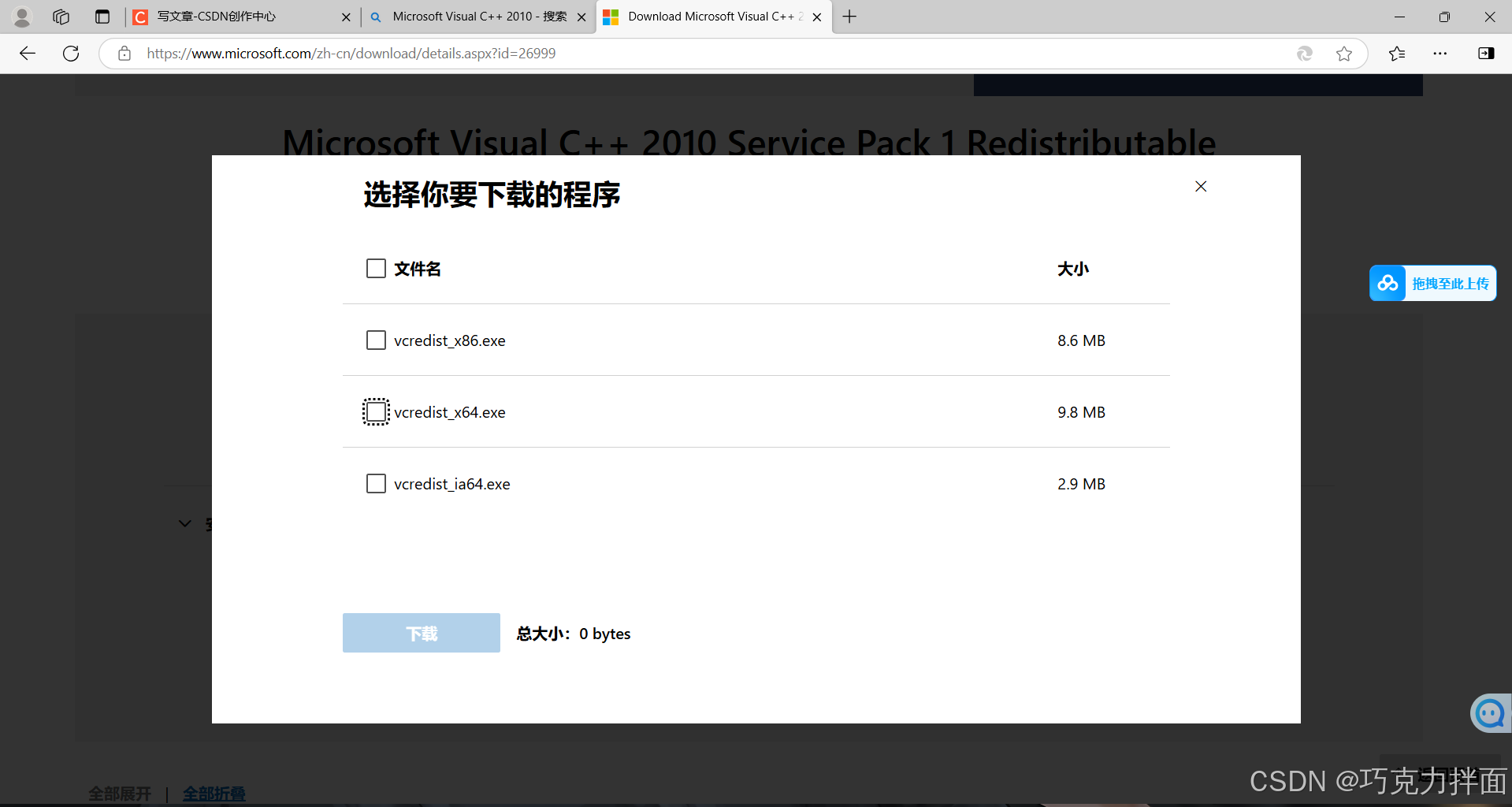Open the favorites list icon
1512x807 pixels.
[x=1397, y=54]
